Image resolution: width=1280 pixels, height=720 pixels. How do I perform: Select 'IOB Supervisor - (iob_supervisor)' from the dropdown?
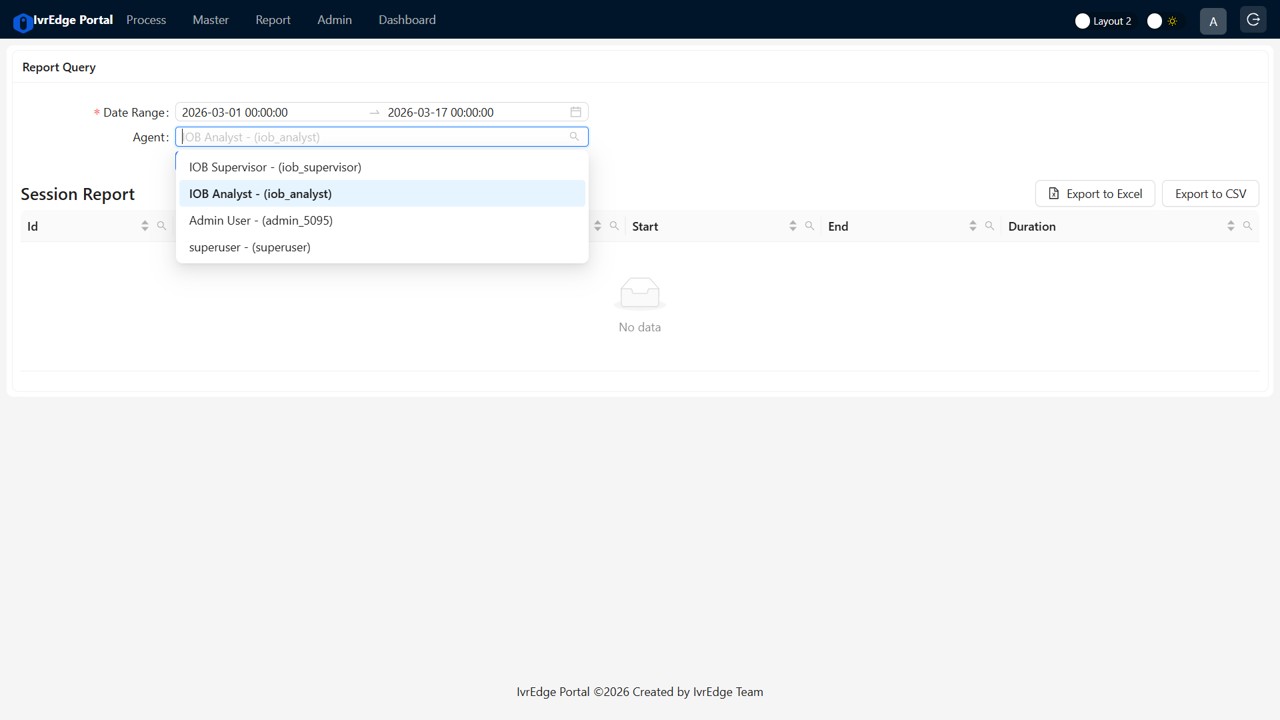pyautogui.click(x=275, y=167)
